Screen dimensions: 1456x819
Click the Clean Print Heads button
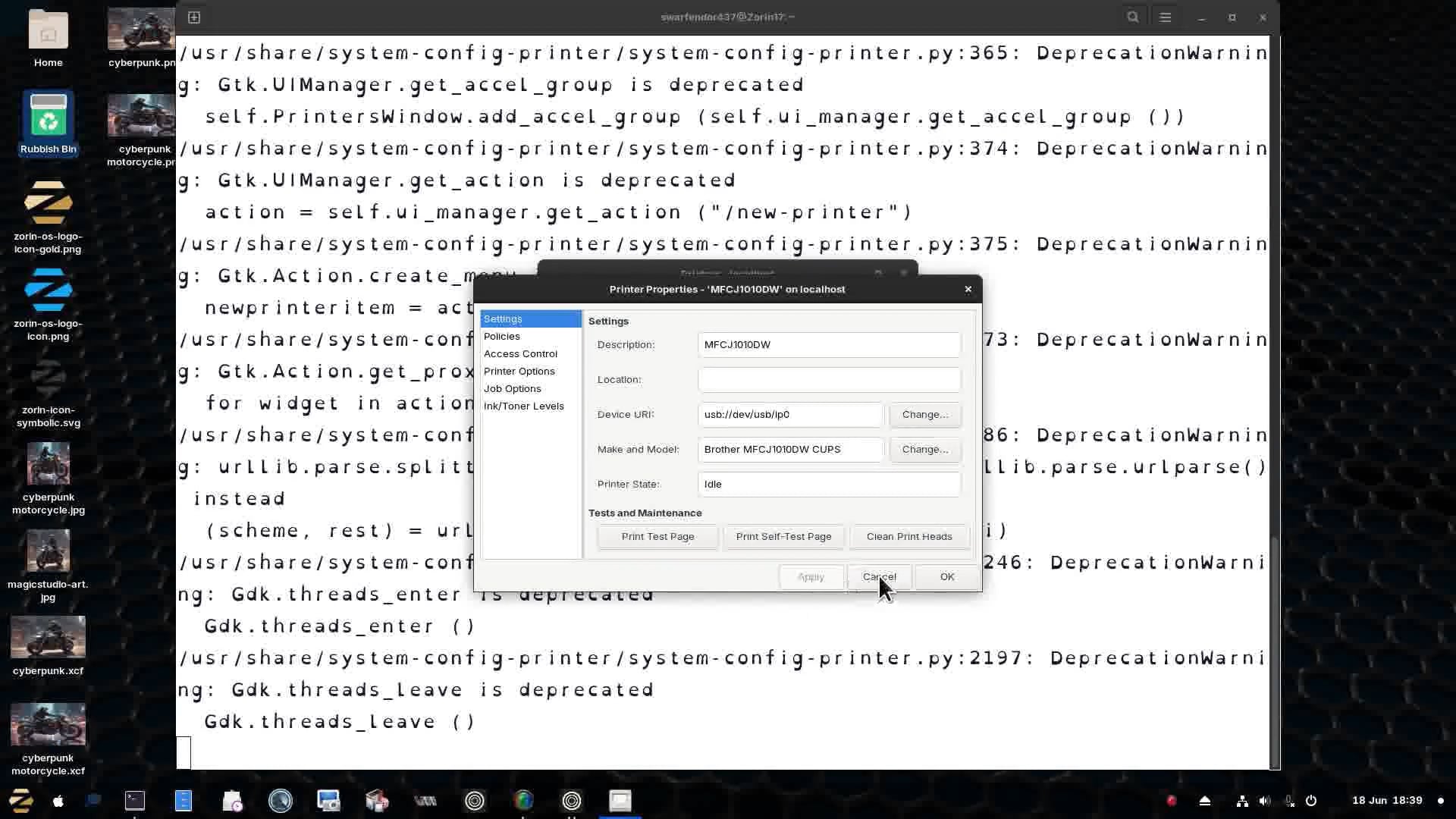909,536
